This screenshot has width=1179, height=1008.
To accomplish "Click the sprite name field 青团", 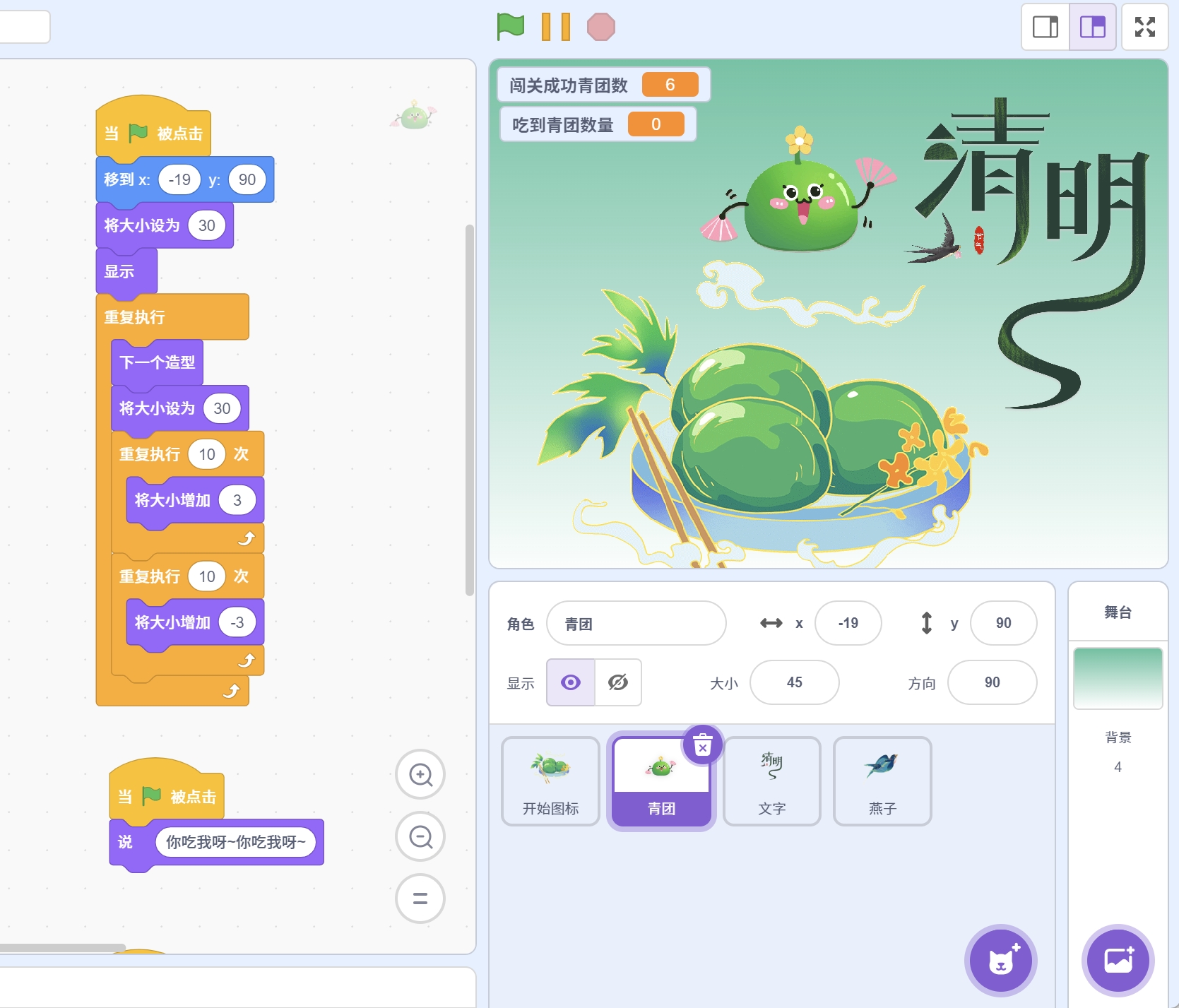I will pyautogui.click(x=636, y=624).
